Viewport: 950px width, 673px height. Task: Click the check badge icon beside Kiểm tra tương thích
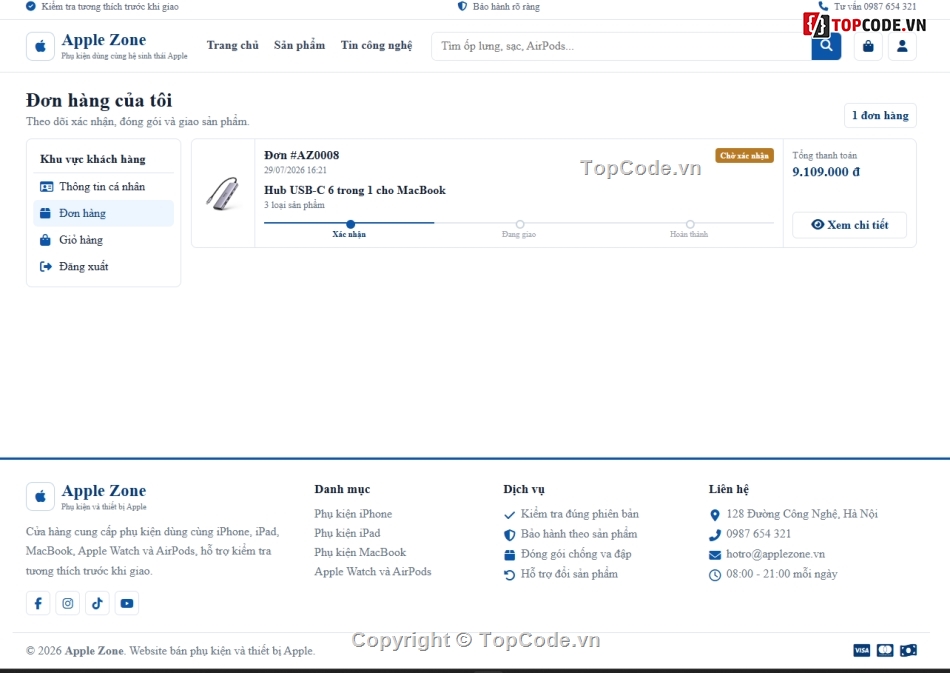coord(31,6)
